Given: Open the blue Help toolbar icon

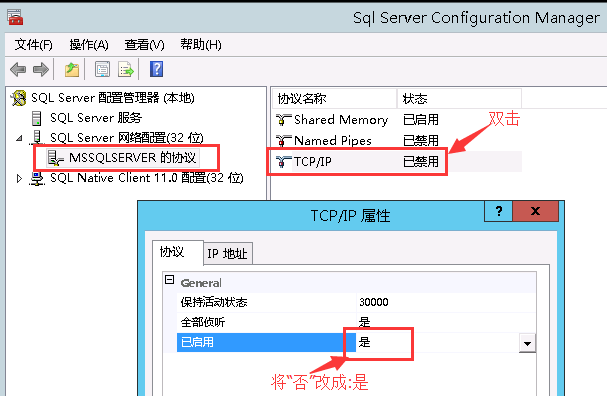Looking at the screenshot, I should [156, 69].
